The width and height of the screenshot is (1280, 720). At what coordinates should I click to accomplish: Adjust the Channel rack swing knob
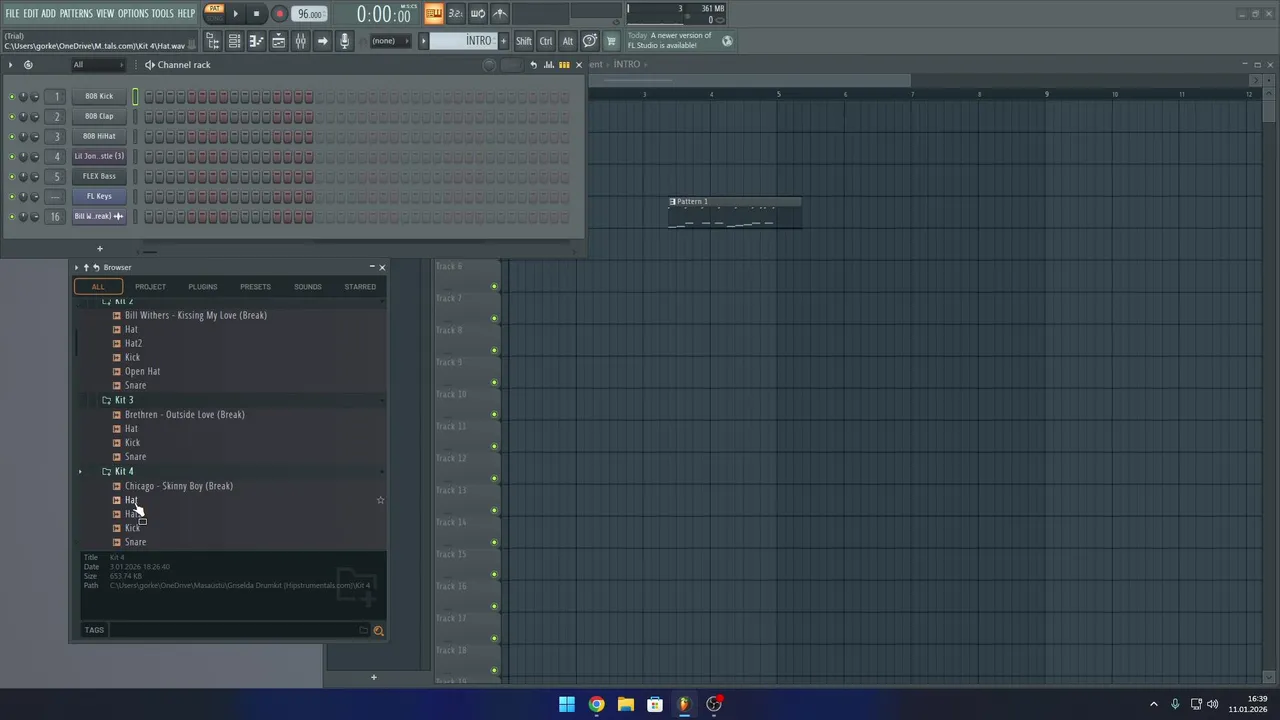[489, 65]
